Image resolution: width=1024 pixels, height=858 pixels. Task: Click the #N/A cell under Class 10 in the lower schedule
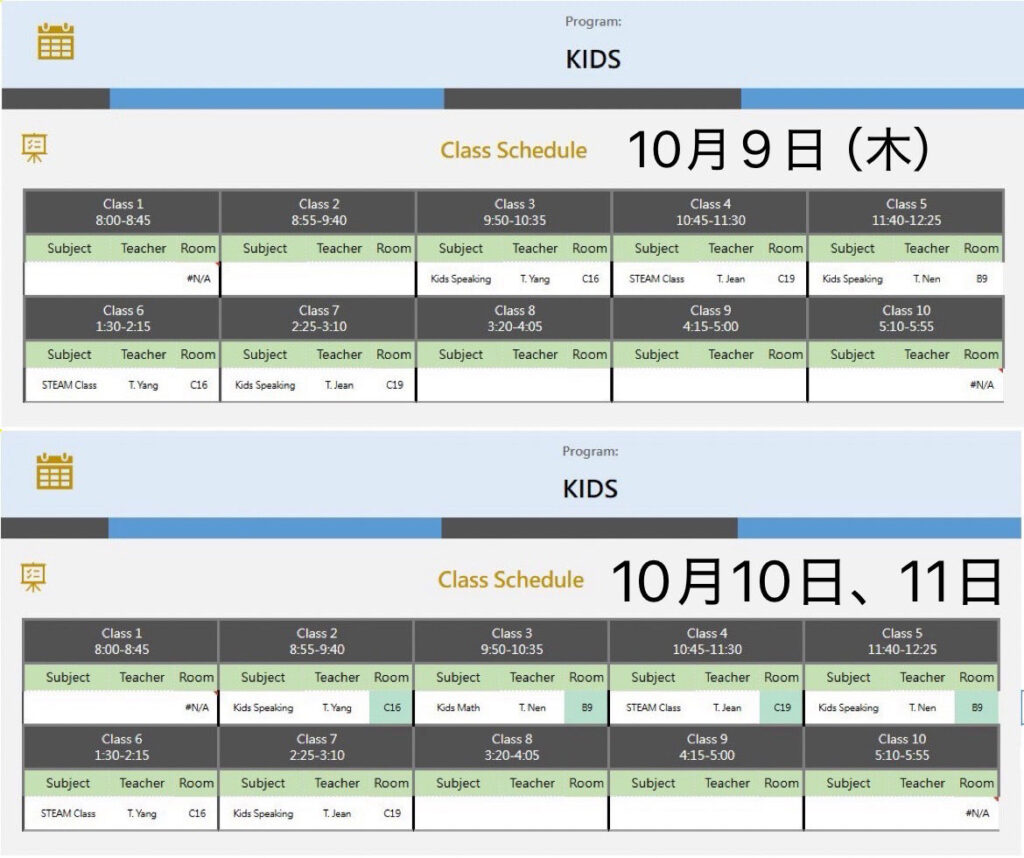[977, 813]
